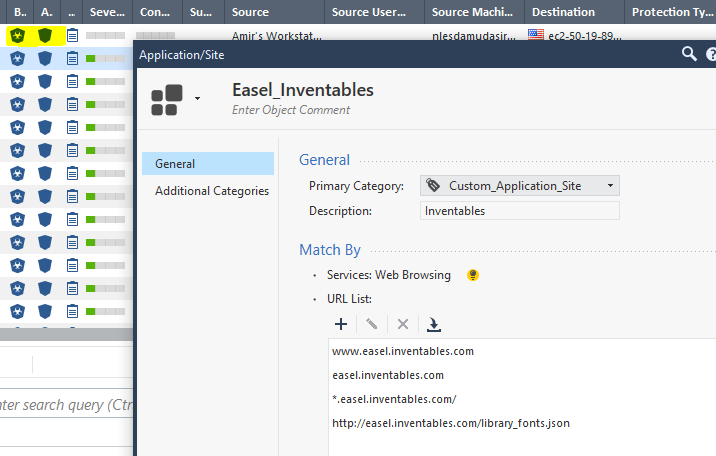Click Amir's Workstat... source cell
716x456 pixels.
[x=276, y=36]
